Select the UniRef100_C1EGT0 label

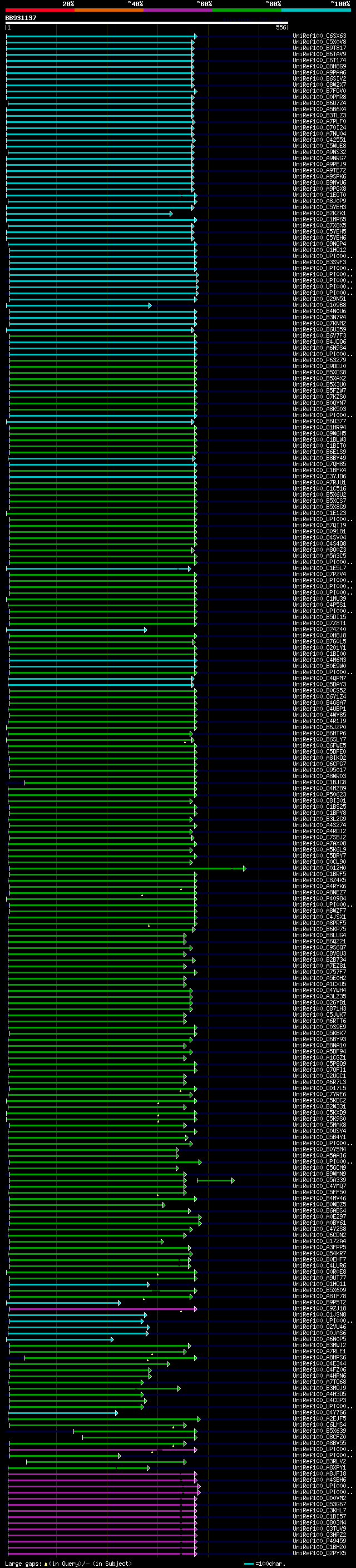coord(319,195)
